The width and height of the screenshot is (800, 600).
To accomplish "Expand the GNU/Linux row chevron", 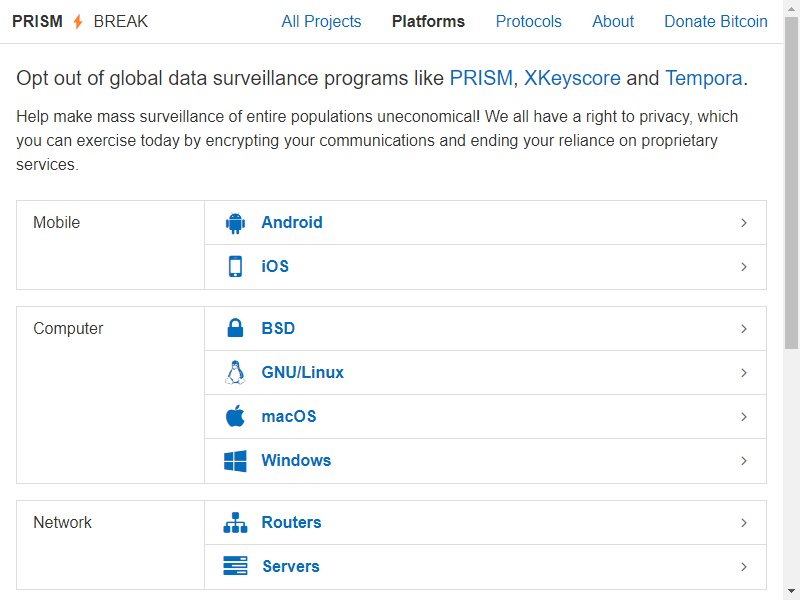I will click(x=744, y=373).
